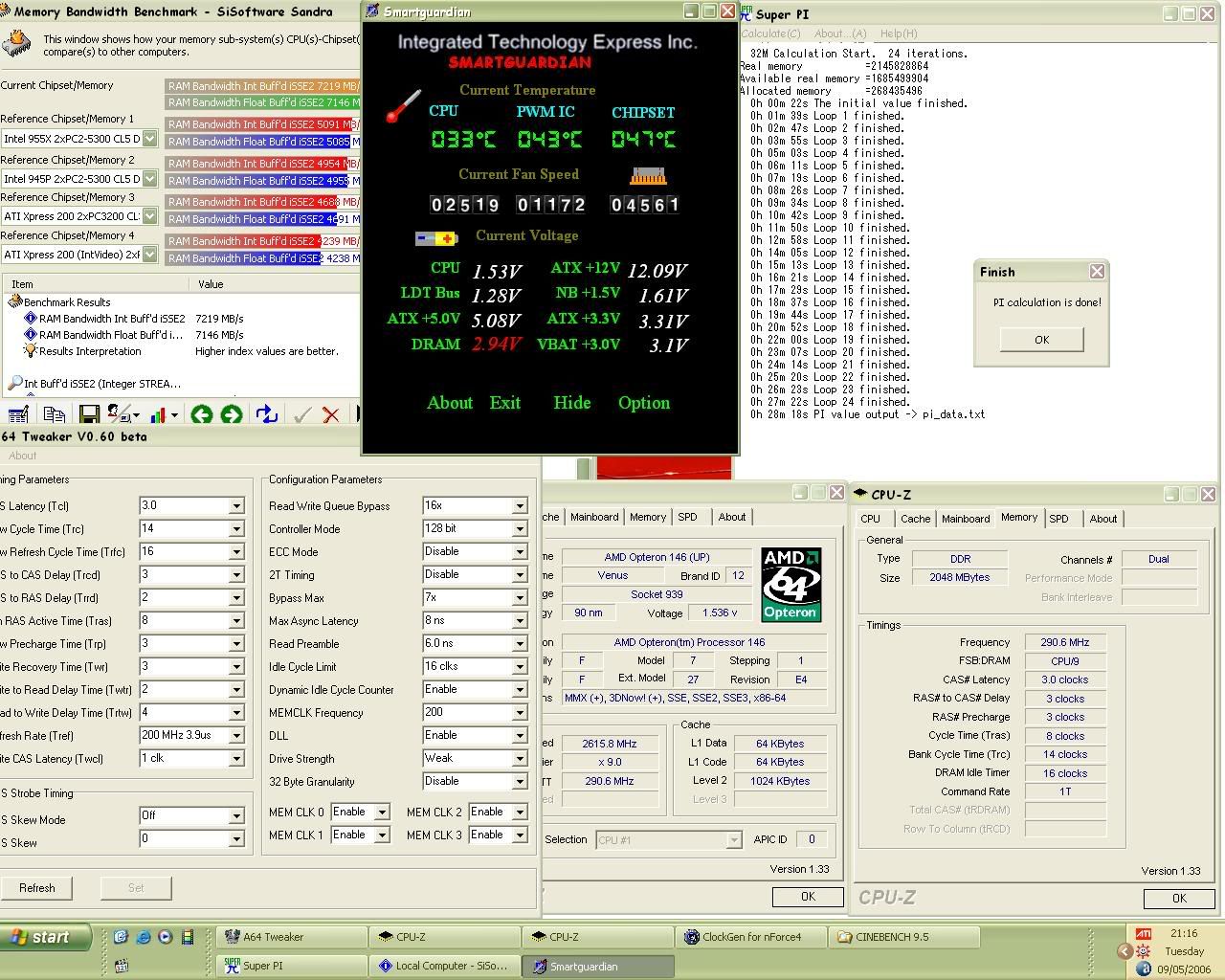Open the Read Write Queue Bypass 16x dropdown
The image size is (1225, 980).
click(x=520, y=505)
